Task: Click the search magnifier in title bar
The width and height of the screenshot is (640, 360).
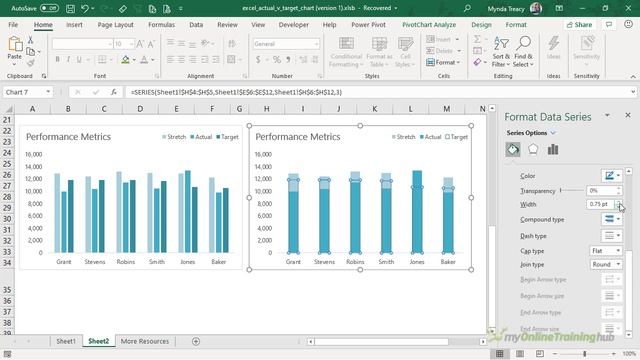Action: (x=467, y=8)
